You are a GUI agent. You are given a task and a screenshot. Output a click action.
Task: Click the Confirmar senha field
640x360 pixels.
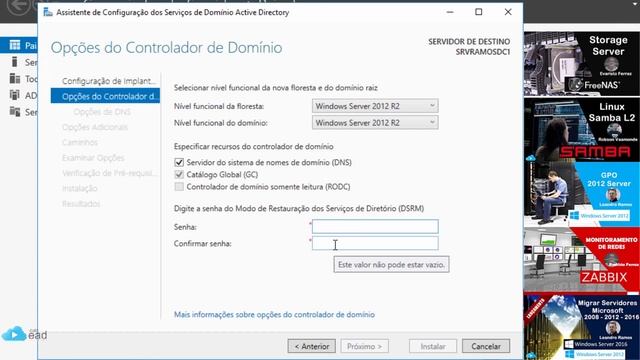coord(375,243)
